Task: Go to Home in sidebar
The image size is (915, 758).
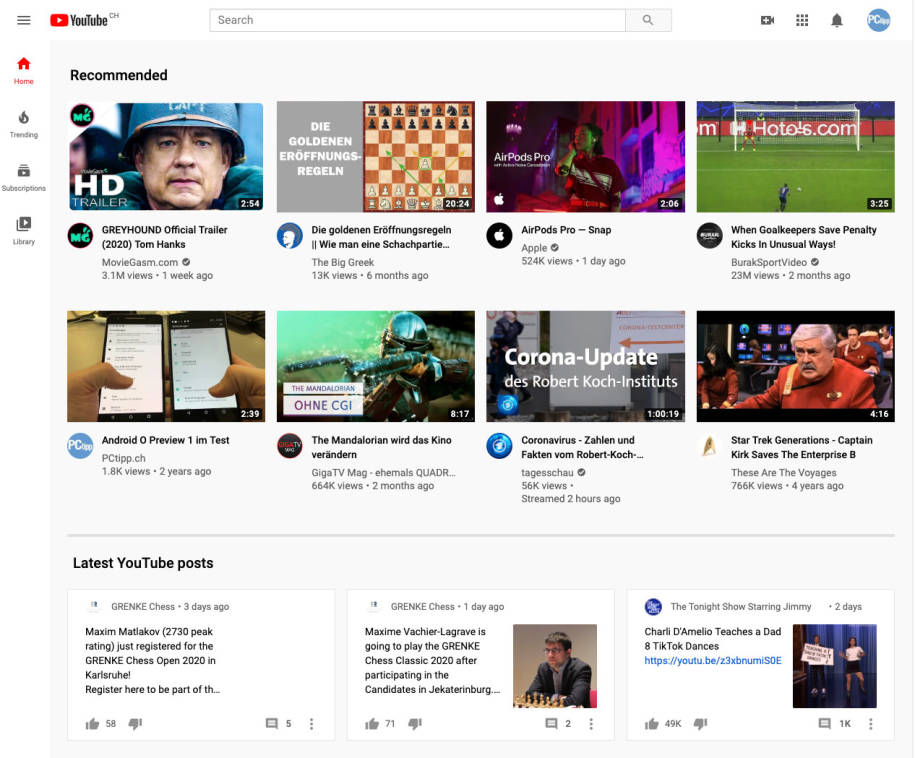Action: (x=23, y=71)
